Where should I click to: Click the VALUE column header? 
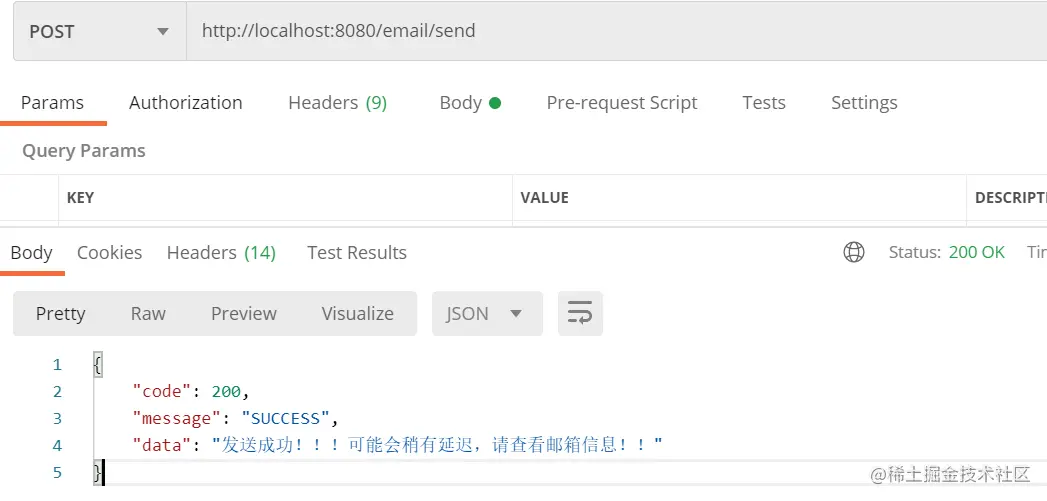[544, 198]
